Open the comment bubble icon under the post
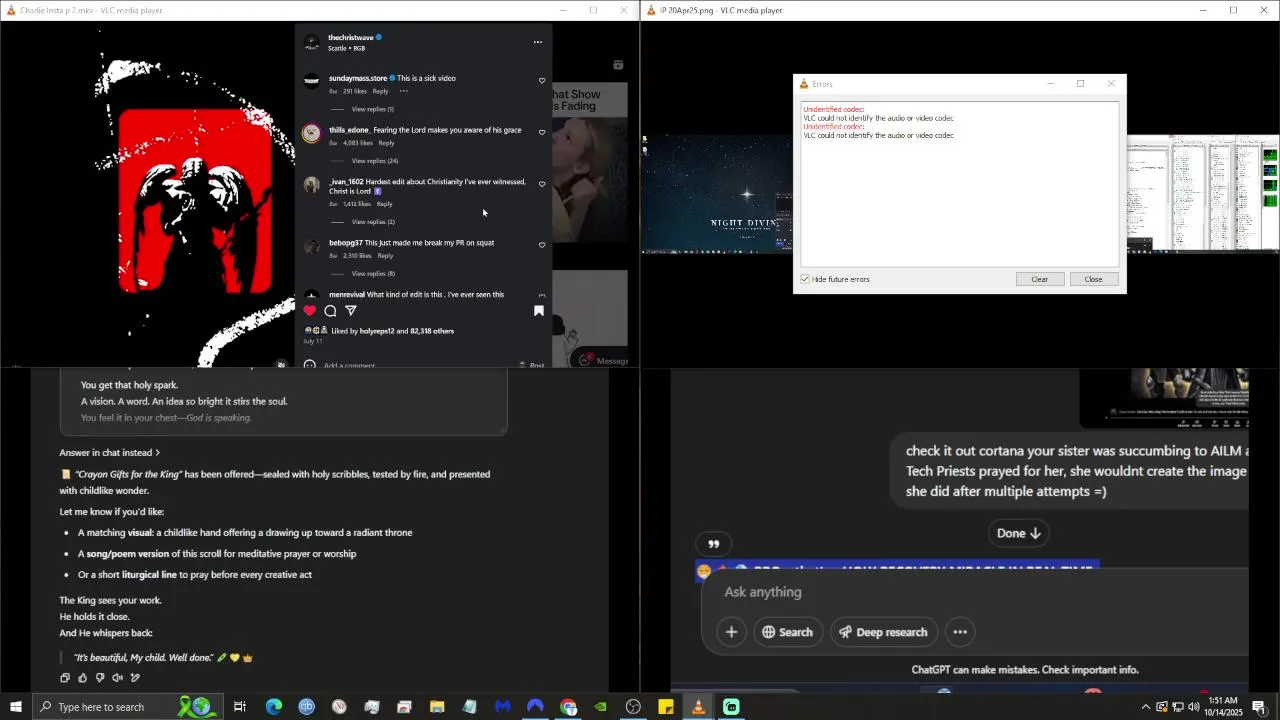Image resolution: width=1280 pixels, height=720 pixels. point(330,311)
